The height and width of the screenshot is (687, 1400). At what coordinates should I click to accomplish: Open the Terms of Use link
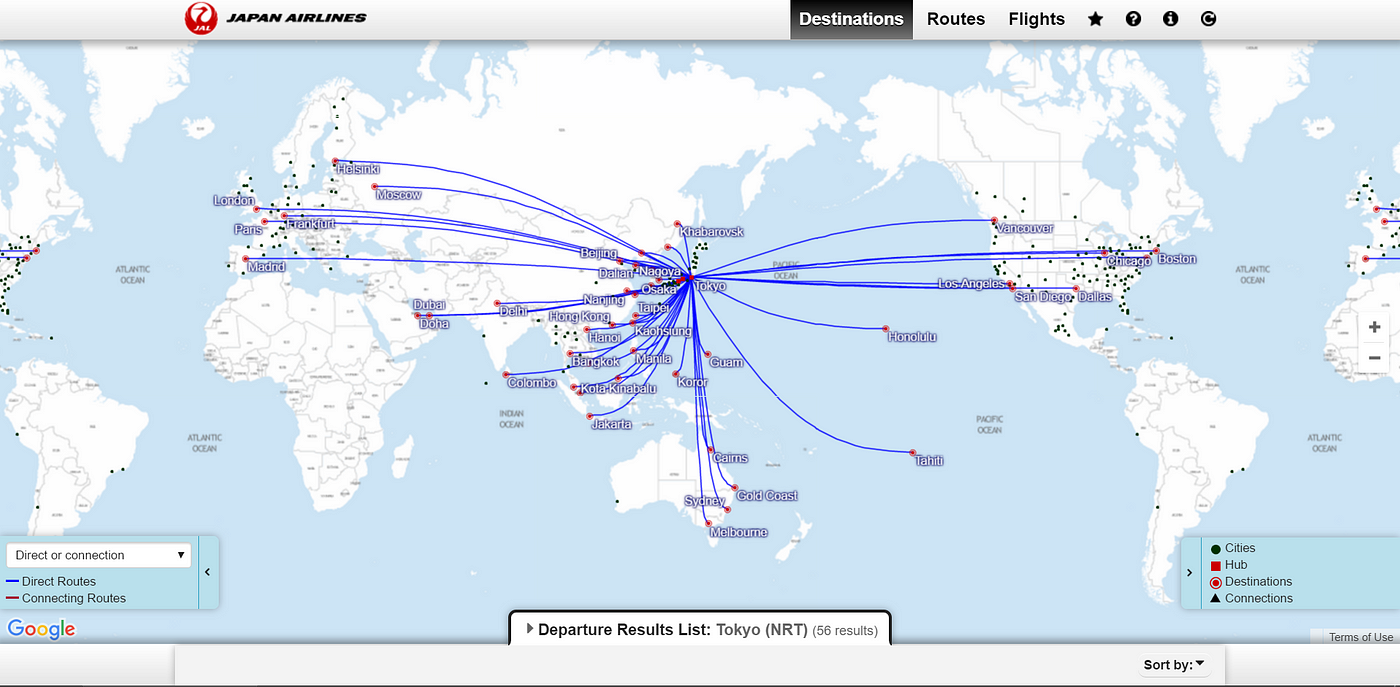point(1361,637)
